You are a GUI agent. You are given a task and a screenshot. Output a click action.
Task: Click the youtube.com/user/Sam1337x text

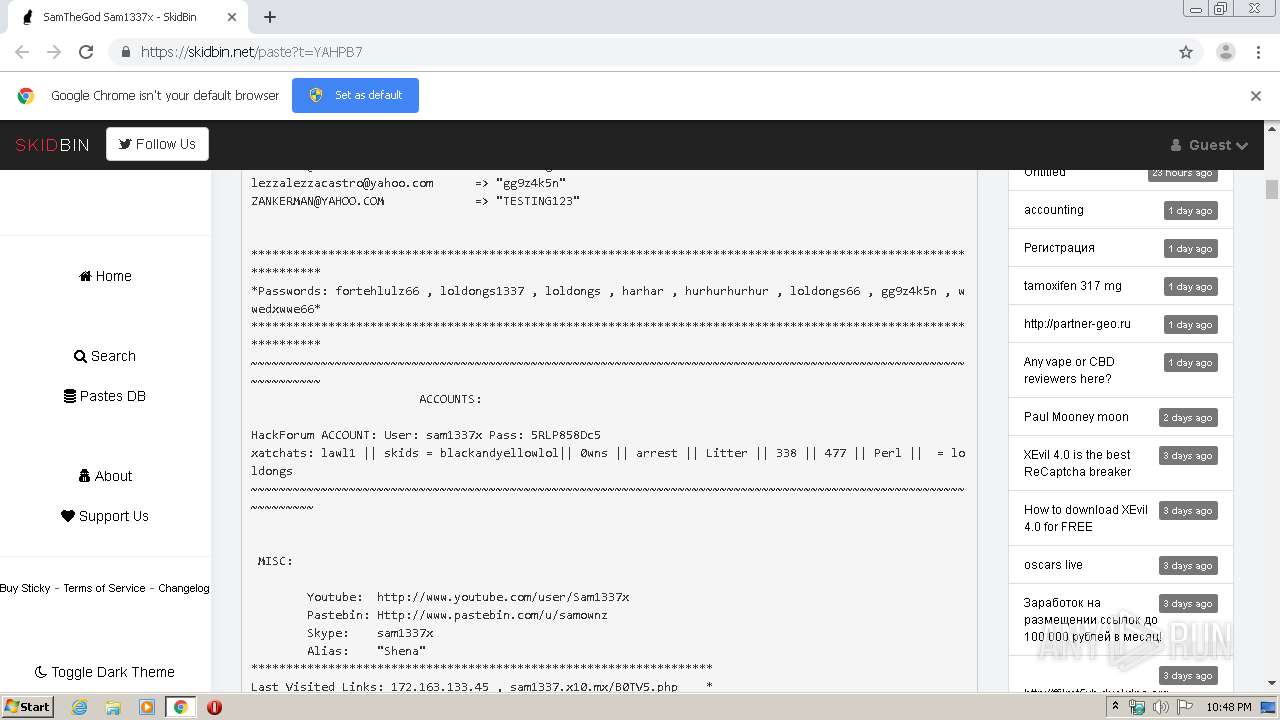[503, 597]
